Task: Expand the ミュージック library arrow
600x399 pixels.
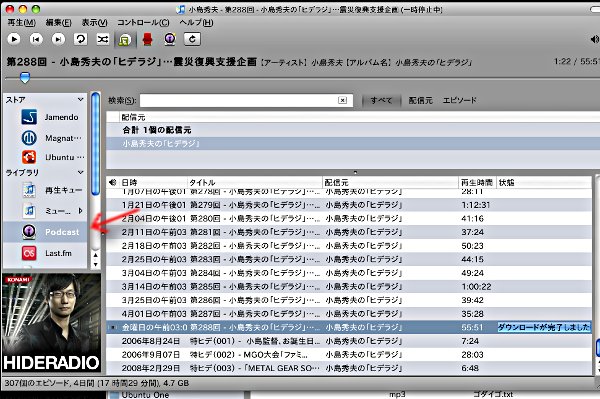Action: pos(80,210)
